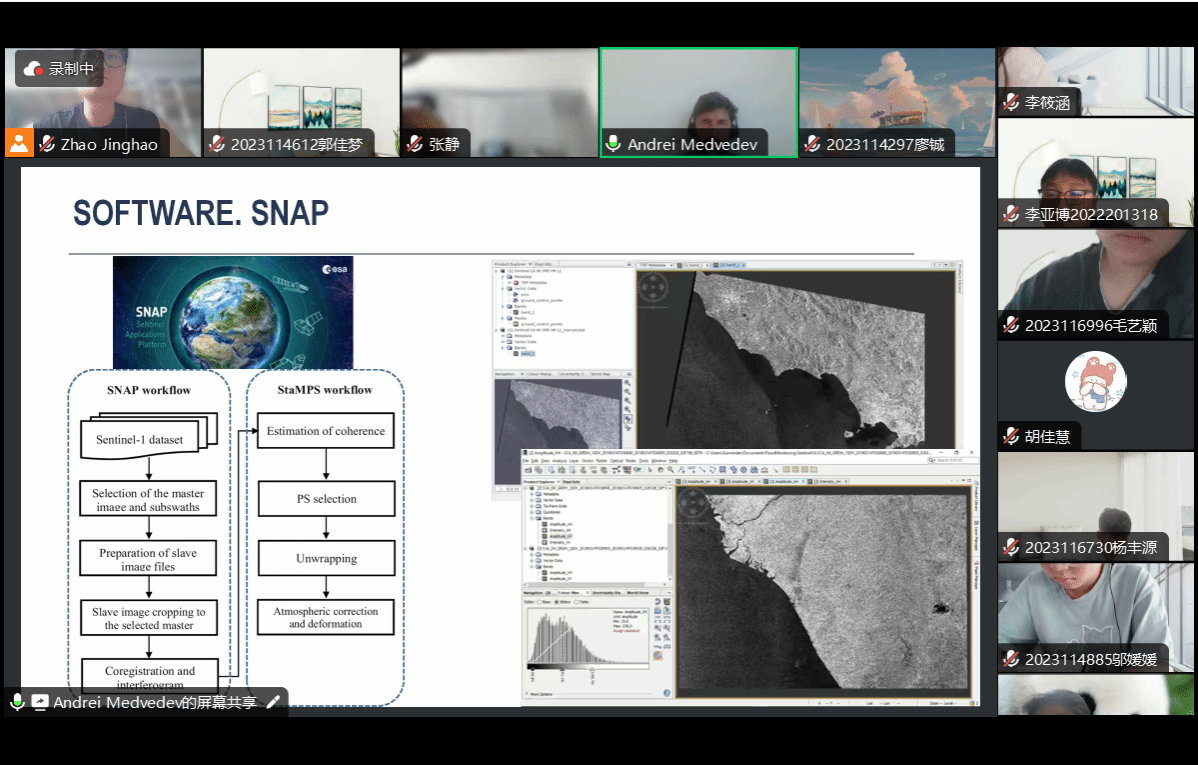Image resolution: width=1198 pixels, height=765 pixels.
Task: Click the 2023116730杨丰源 name label
Action: [x=1090, y=547]
